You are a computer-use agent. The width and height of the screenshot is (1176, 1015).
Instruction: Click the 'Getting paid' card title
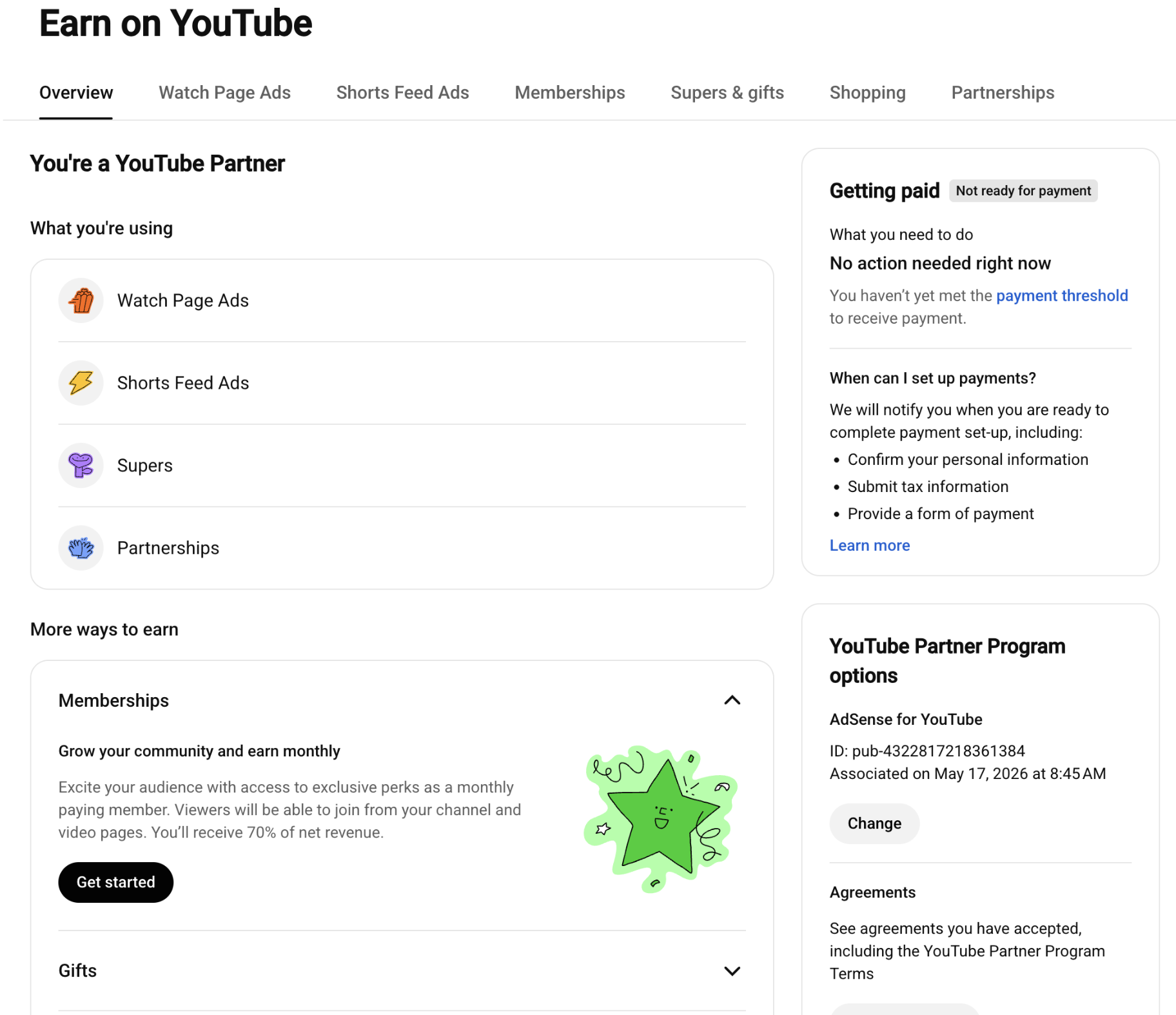coord(885,191)
